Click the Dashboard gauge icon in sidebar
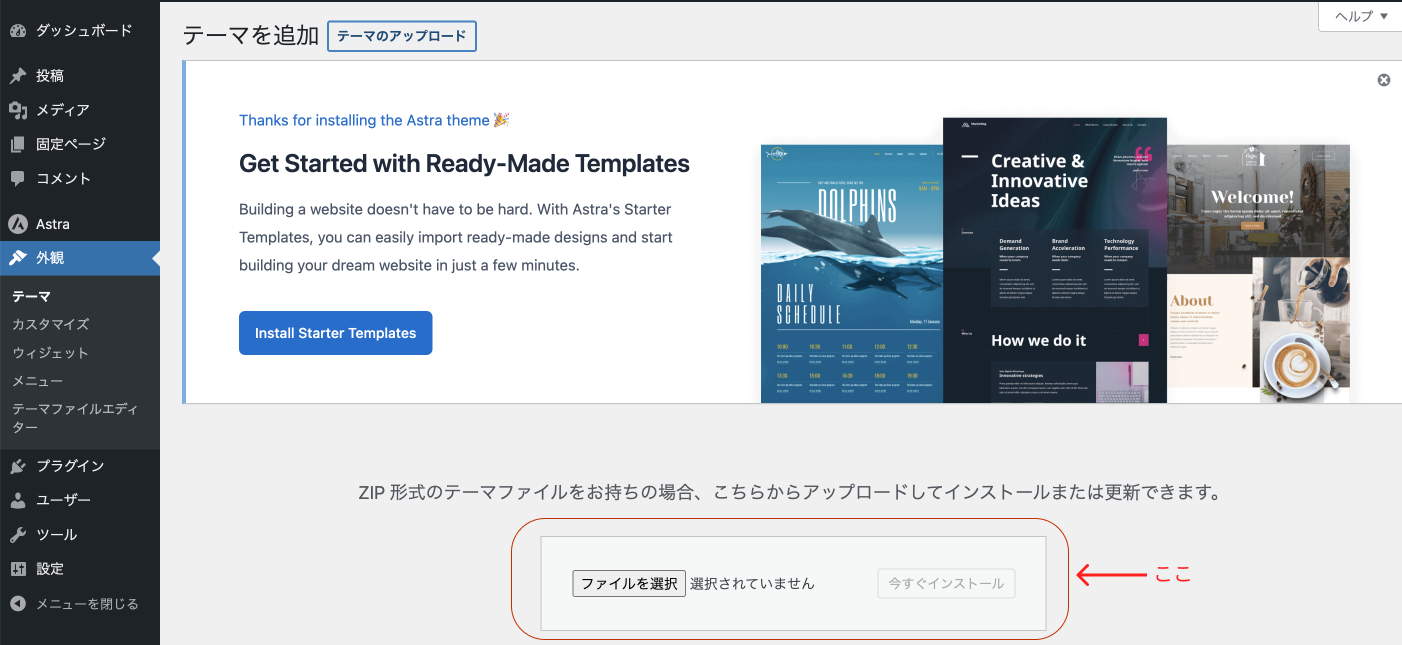1402x645 pixels. pyautogui.click(x=17, y=31)
